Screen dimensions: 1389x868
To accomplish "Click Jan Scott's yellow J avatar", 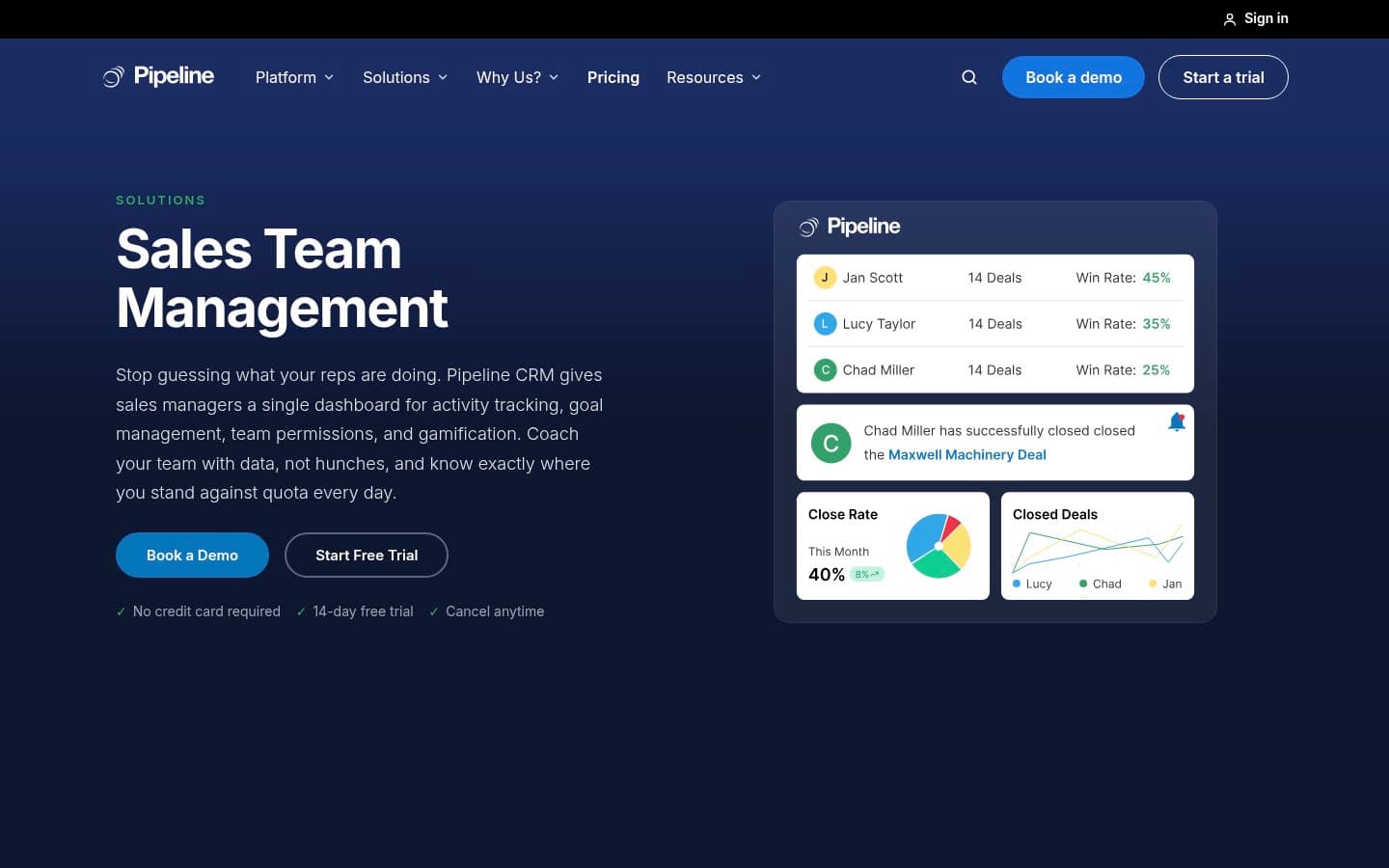I will point(825,278).
